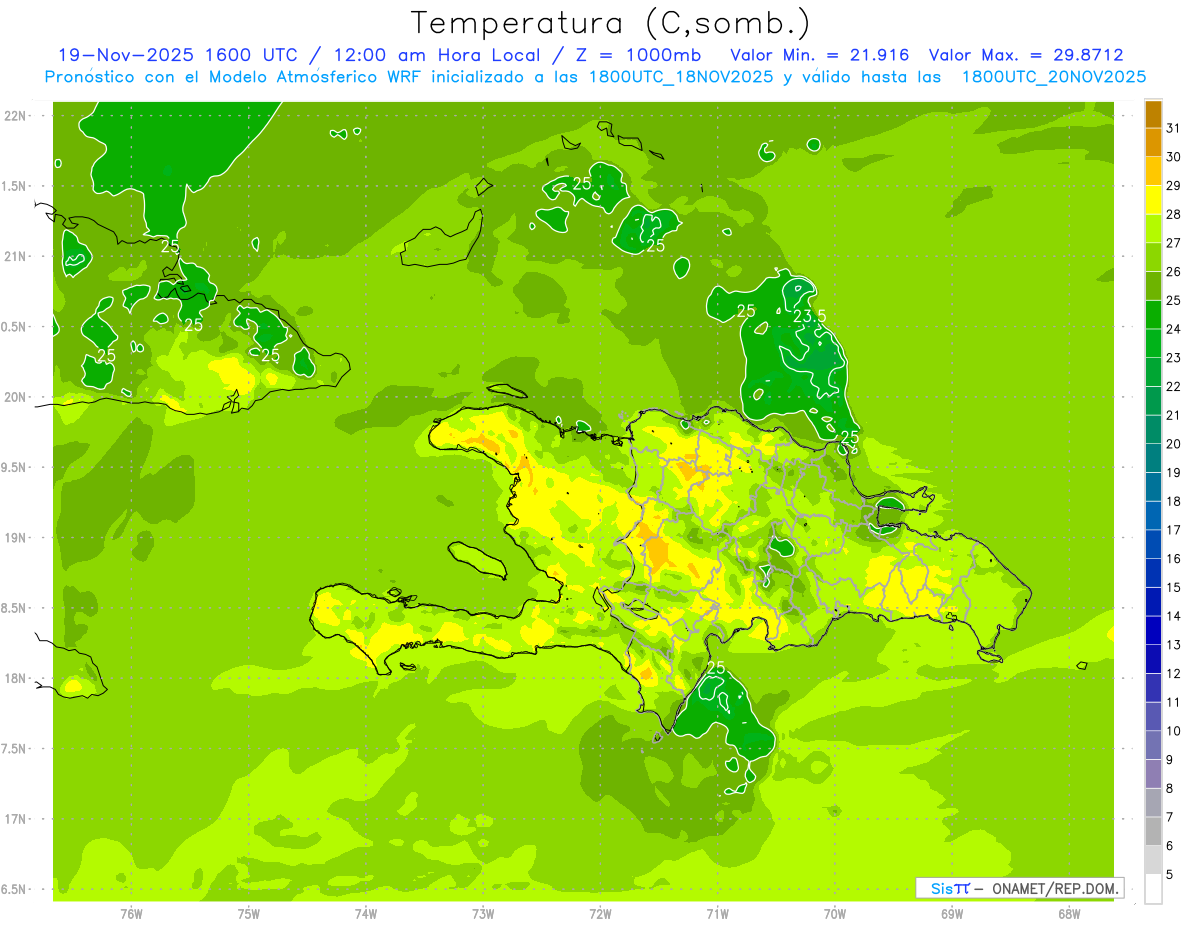
Task: Click the '23.5' contour label on map
Action: click(x=809, y=315)
